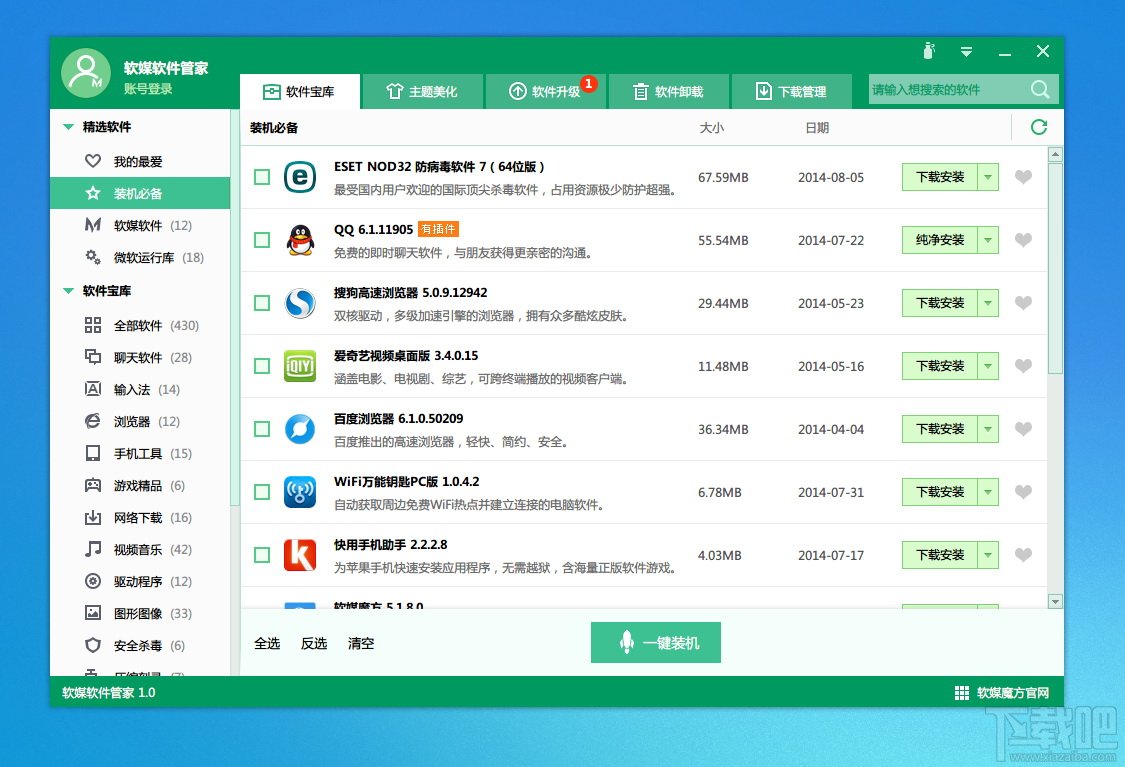This screenshot has height=767, width=1125.
Task: Switch to 下载管理 tab
Action: coord(791,92)
